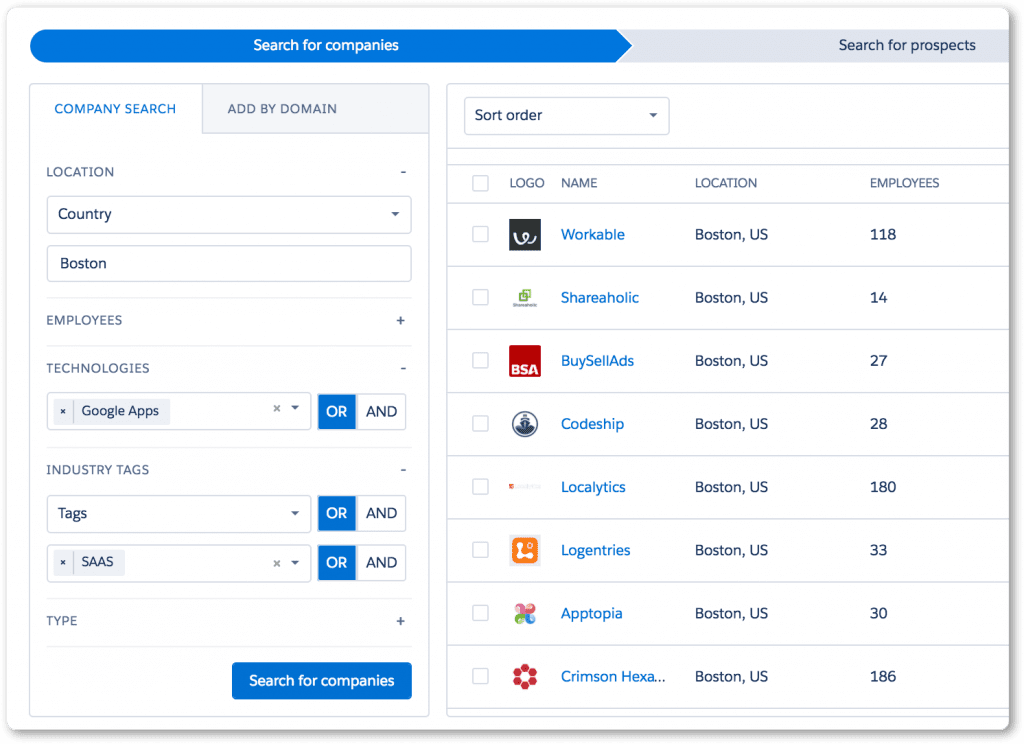Click the Search for companies button
The height and width of the screenshot is (744, 1024).
coord(321,680)
